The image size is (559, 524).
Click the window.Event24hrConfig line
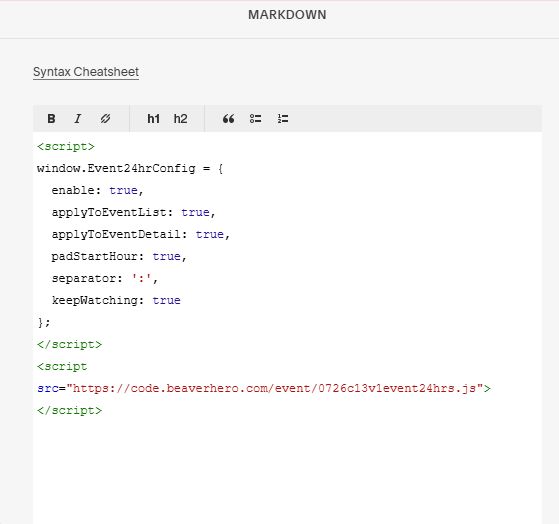click(130, 168)
